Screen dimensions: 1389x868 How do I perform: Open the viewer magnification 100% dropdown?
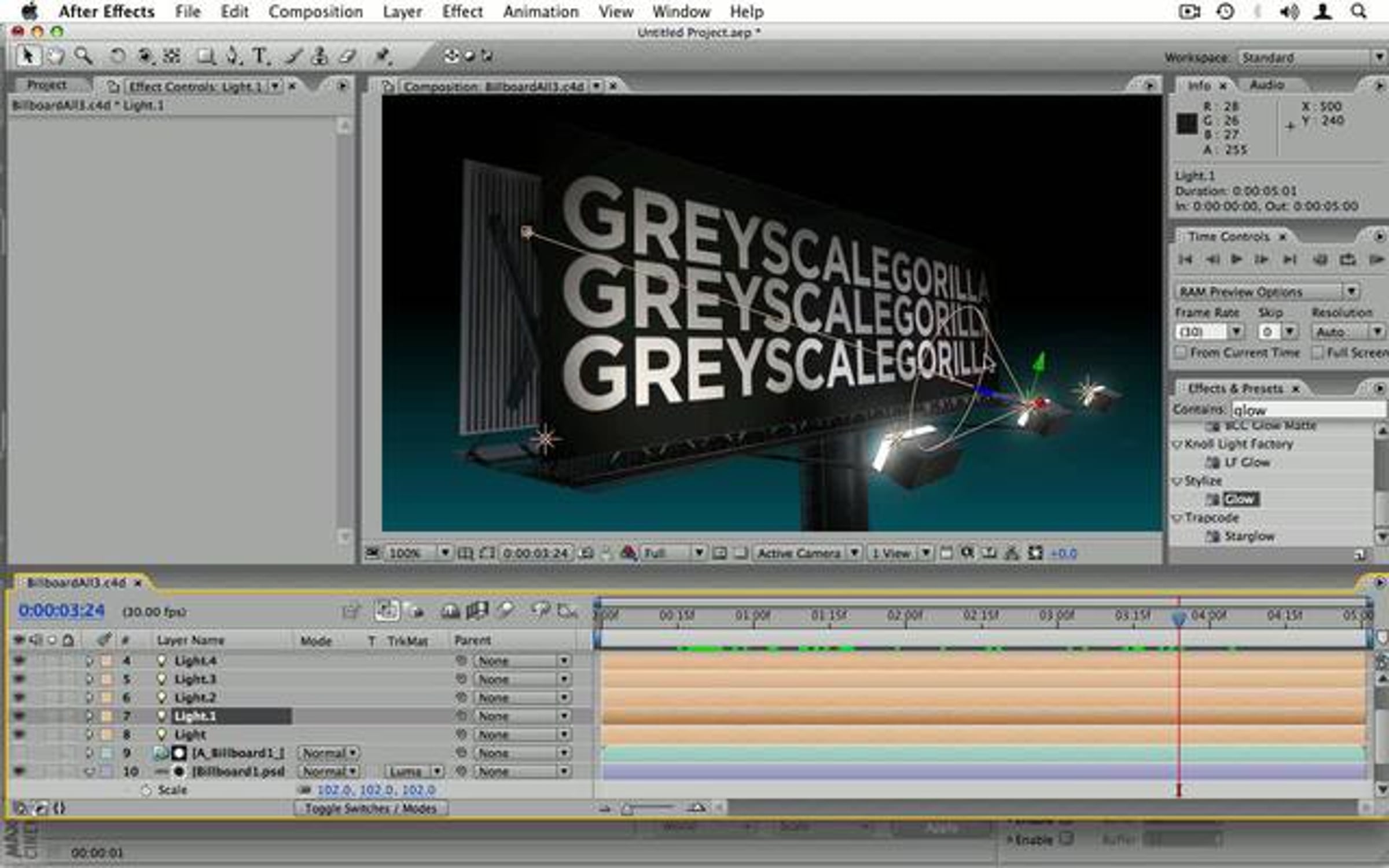(x=418, y=553)
